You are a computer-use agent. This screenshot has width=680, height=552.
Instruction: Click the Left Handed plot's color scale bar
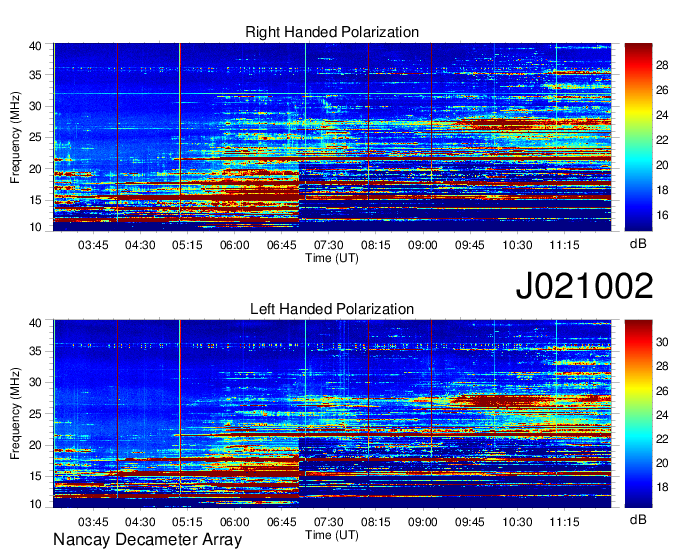pos(638,414)
